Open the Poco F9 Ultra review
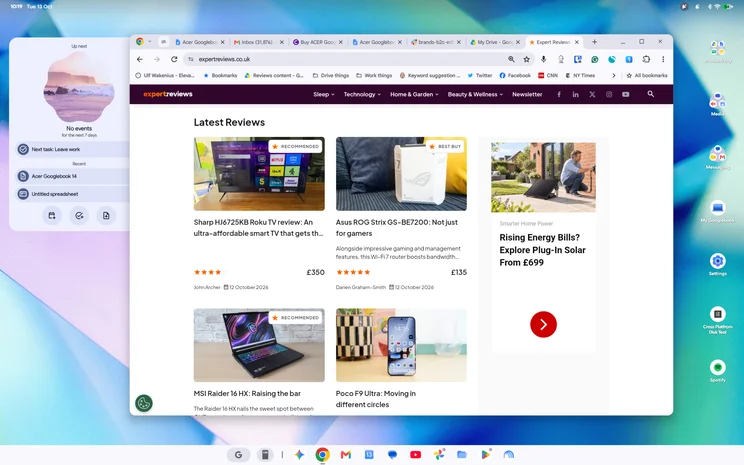This screenshot has height=465, width=744. (x=375, y=399)
